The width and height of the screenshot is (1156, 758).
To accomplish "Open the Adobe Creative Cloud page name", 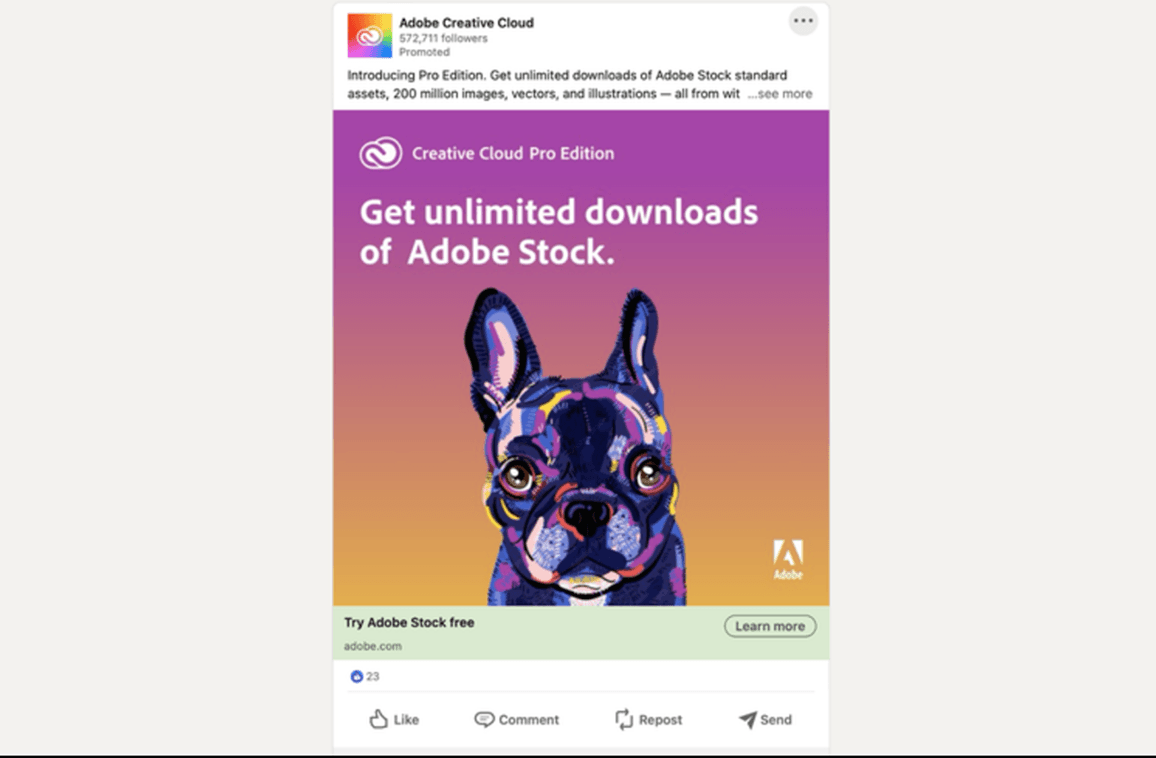I will tap(468, 22).
